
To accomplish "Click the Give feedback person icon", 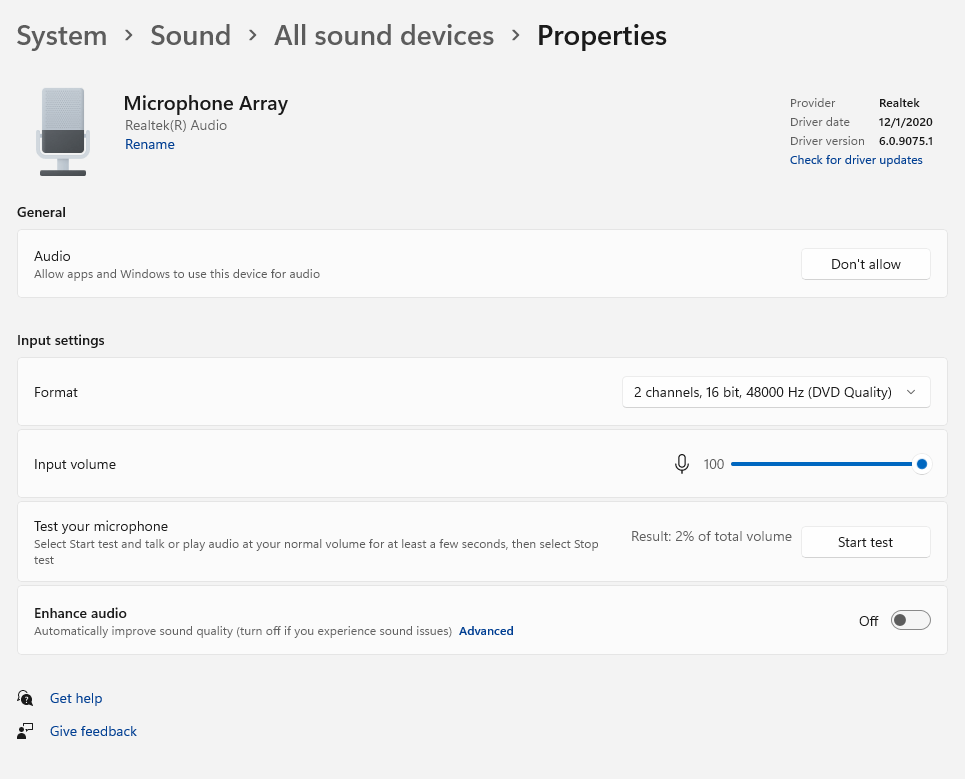I will tap(26, 731).
